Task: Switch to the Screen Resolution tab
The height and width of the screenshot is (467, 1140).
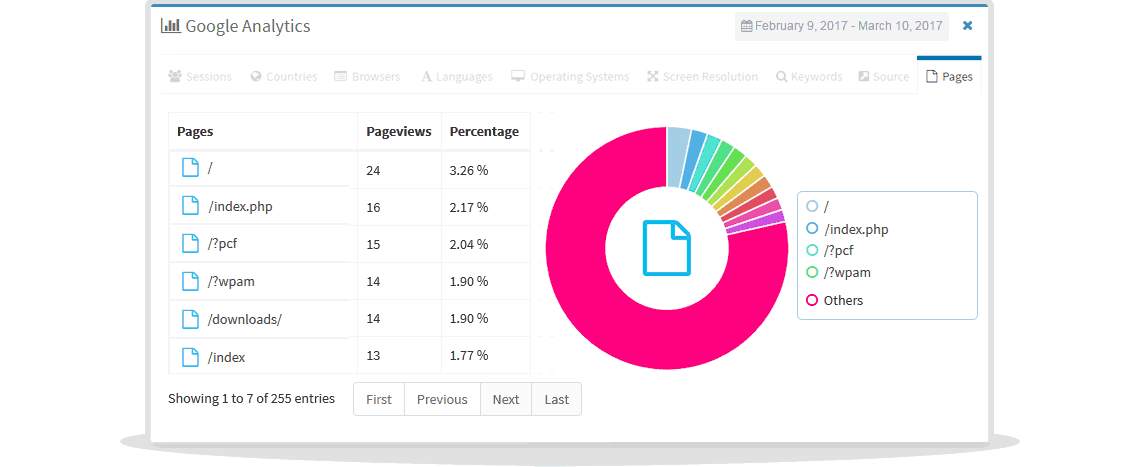Action: pyautogui.click(x=702, y=76)
